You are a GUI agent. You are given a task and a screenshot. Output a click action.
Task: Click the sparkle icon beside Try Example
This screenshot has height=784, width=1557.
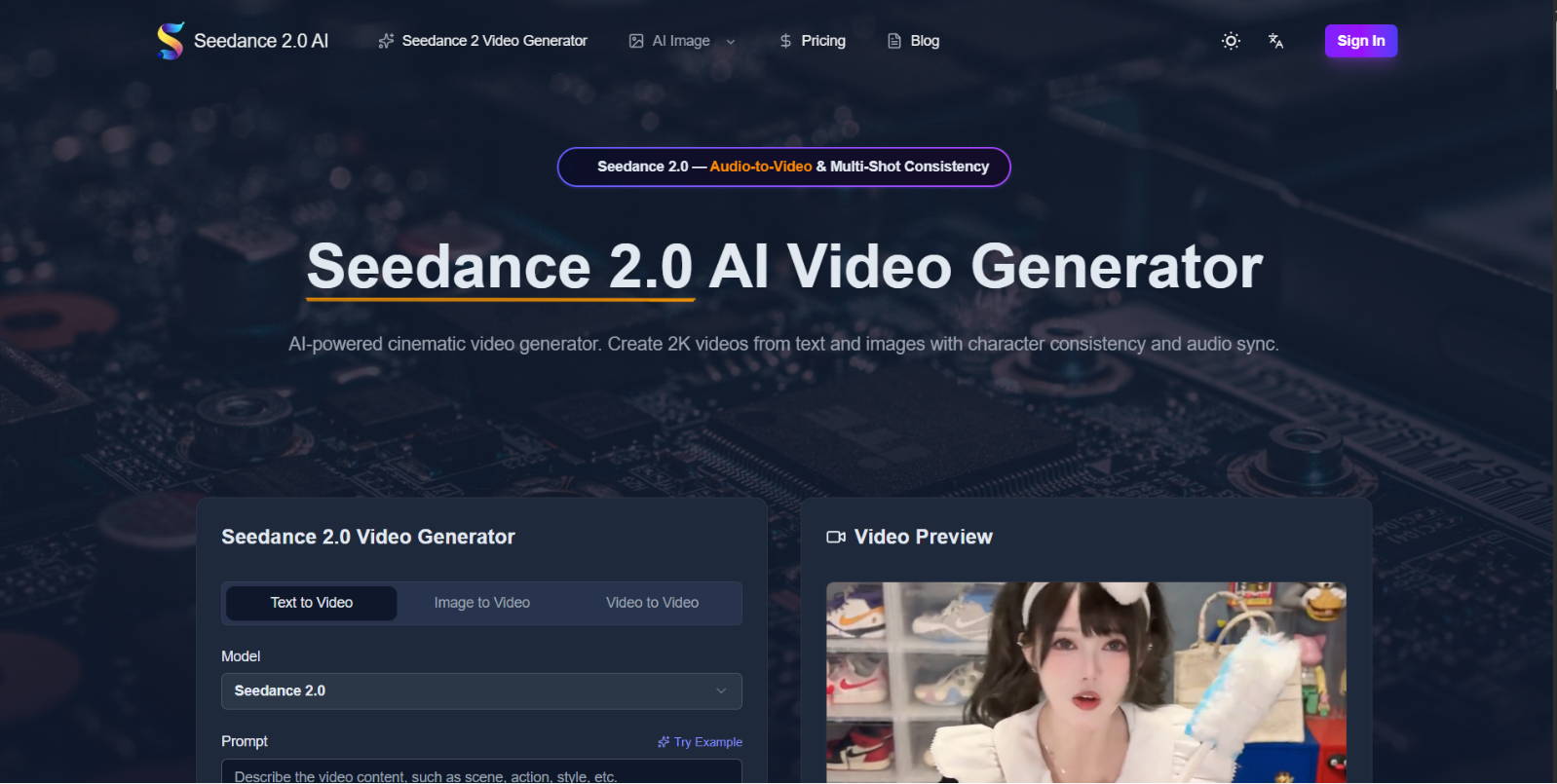[x=664, y=742]
